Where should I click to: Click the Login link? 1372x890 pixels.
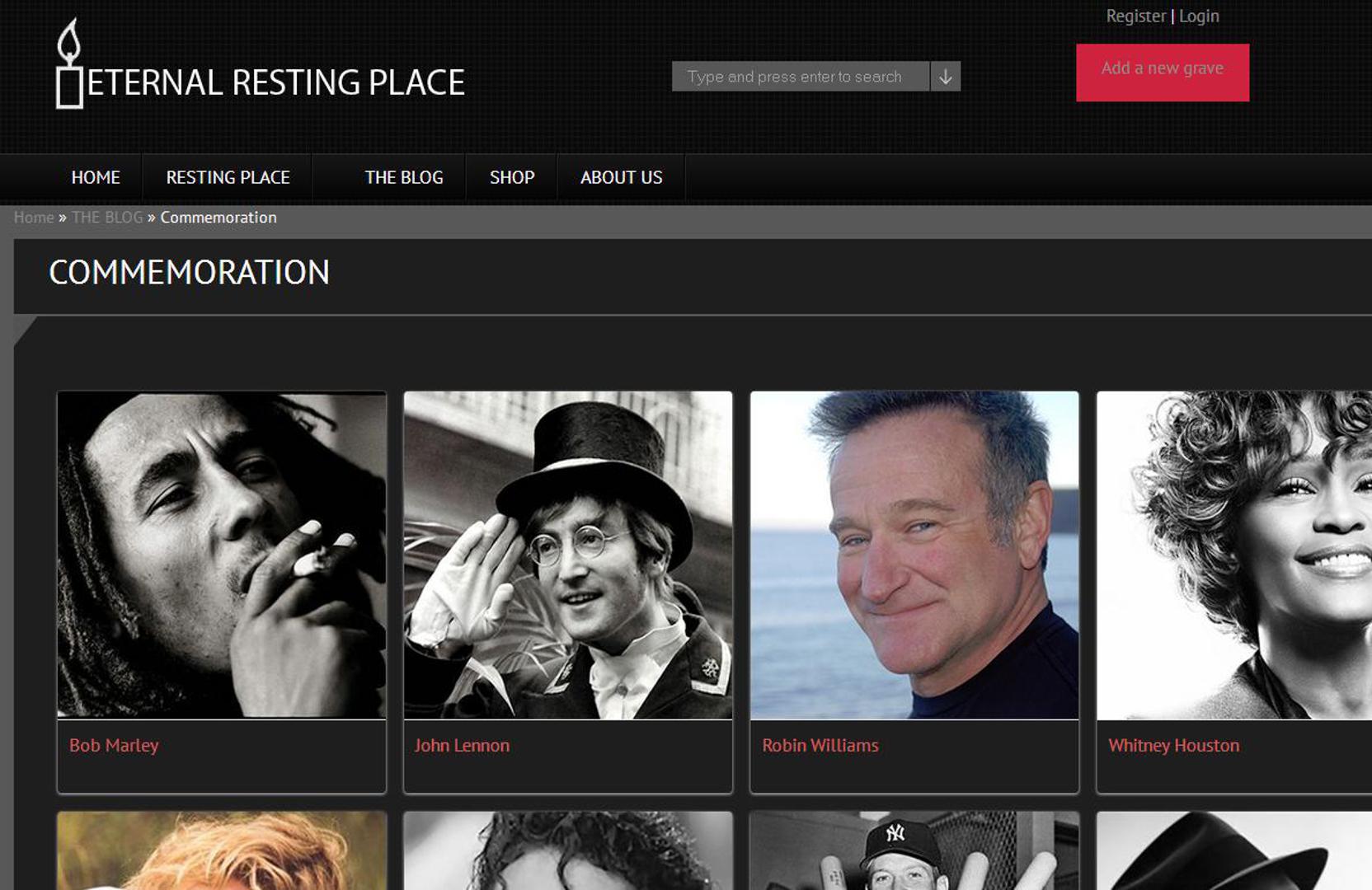[x=1199, y=16]
